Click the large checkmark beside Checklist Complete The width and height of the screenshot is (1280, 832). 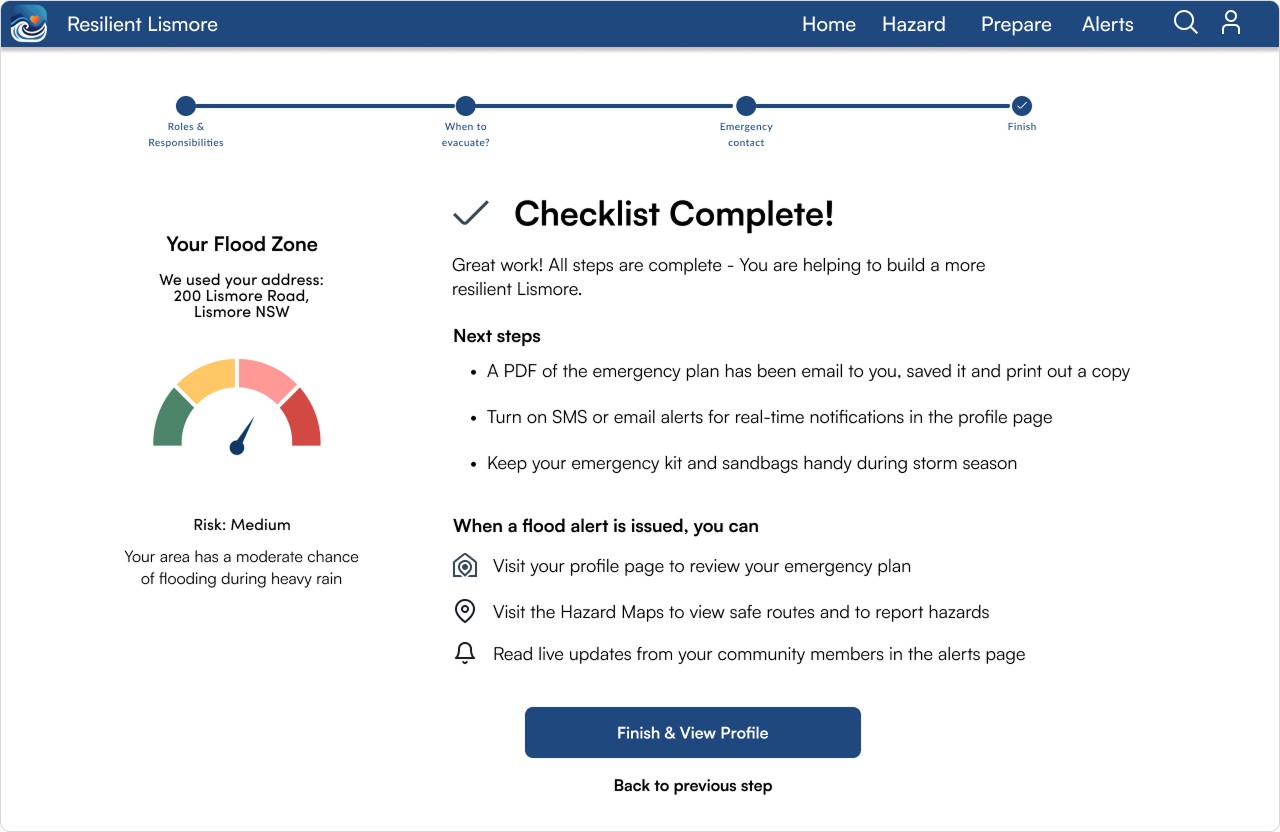(471, 213)
